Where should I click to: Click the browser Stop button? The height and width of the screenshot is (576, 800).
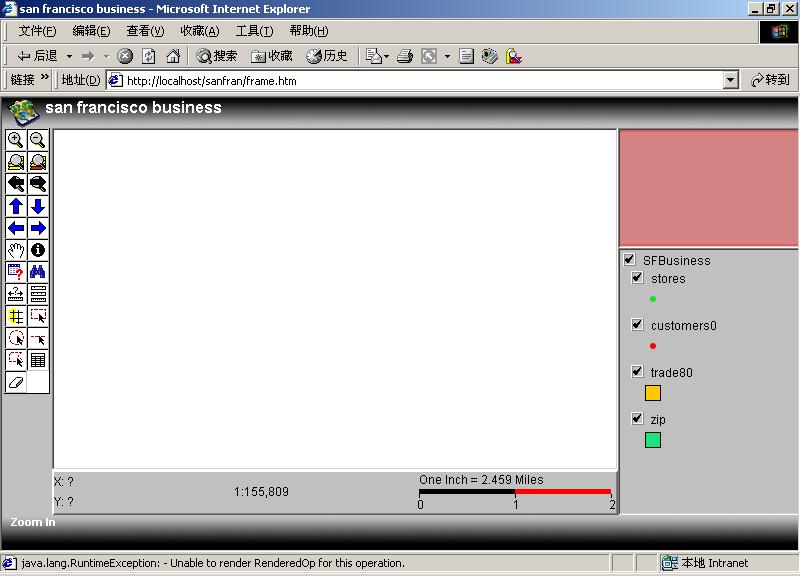(125, 56)
